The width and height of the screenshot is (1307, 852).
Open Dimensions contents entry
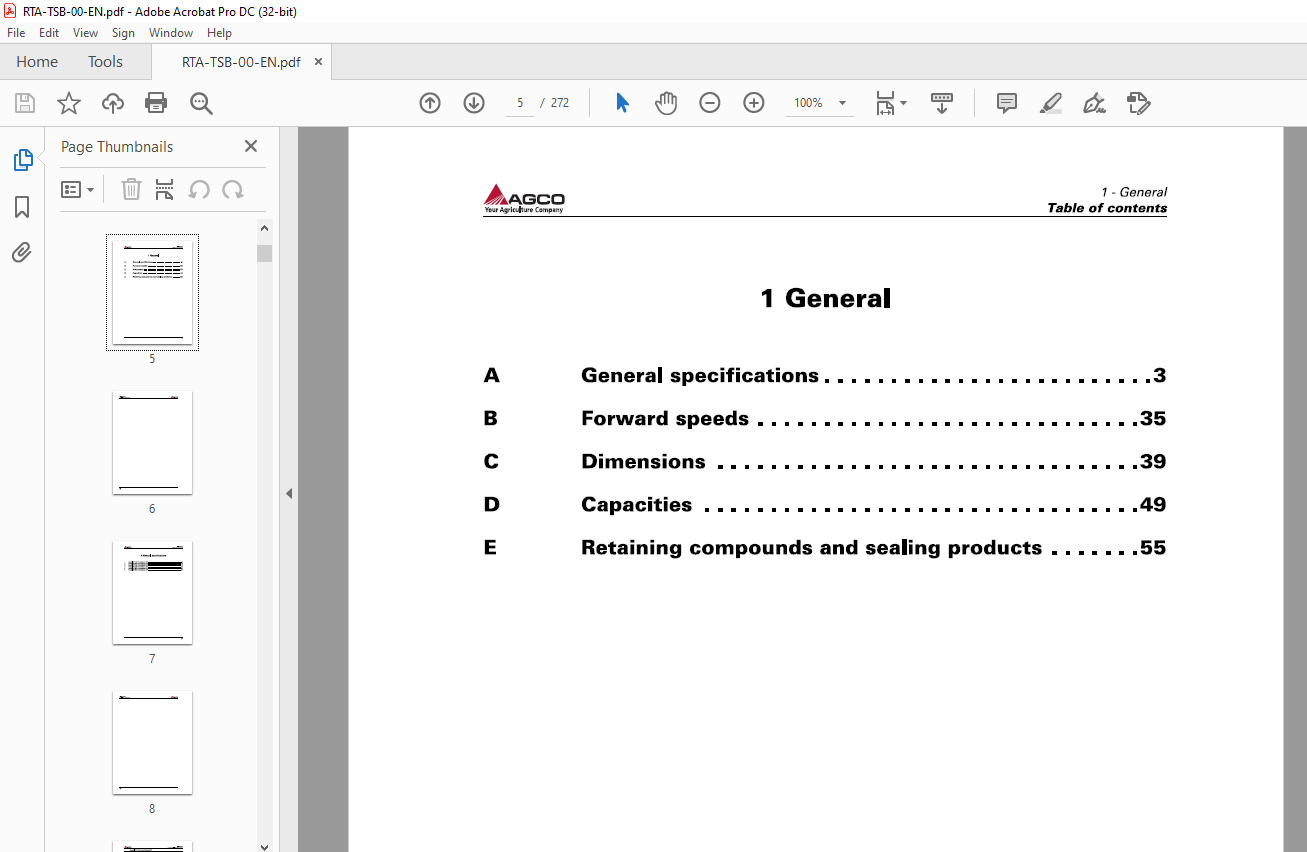point(824,462)
